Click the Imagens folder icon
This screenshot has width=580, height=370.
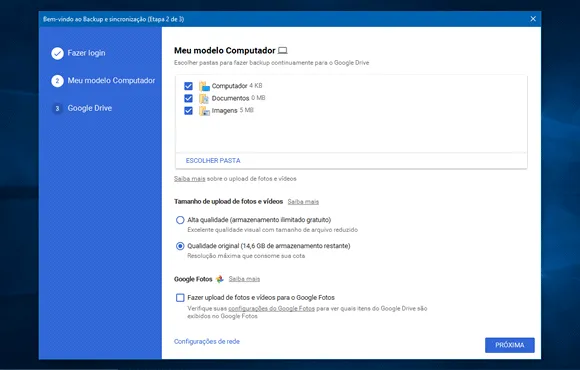point(204,111)
